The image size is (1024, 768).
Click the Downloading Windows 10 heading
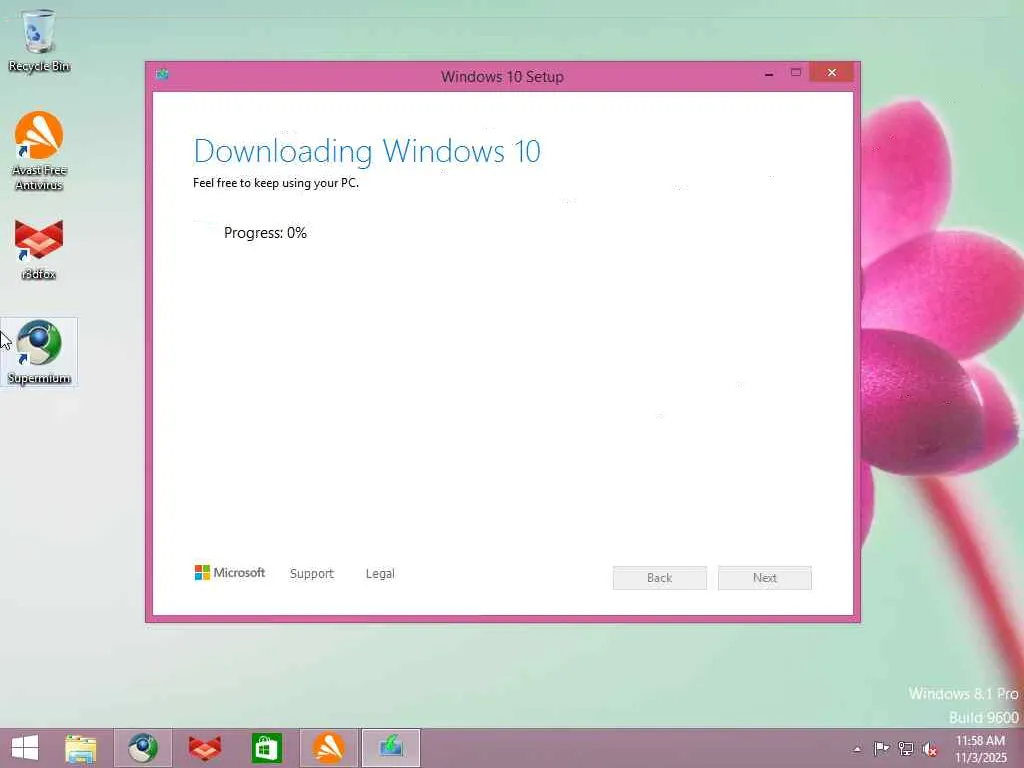(x=367, y=152)
